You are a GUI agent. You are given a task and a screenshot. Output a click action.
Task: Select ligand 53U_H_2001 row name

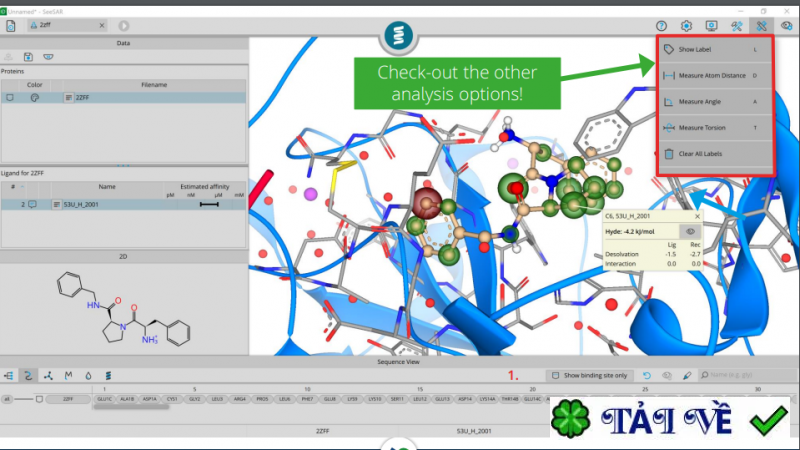click(x=81, y=204)
